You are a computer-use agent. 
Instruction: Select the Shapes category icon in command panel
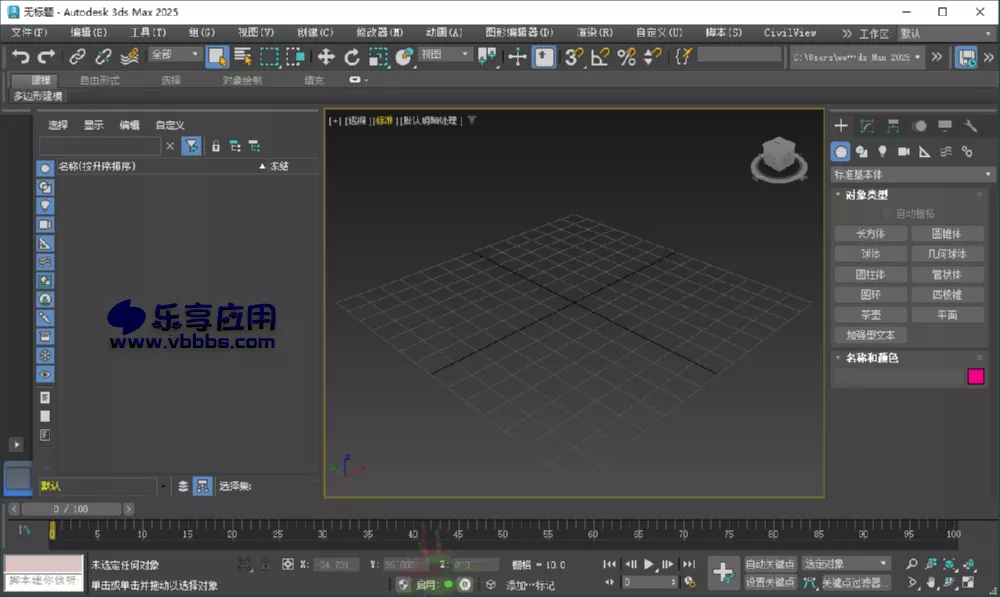[862, 152]
